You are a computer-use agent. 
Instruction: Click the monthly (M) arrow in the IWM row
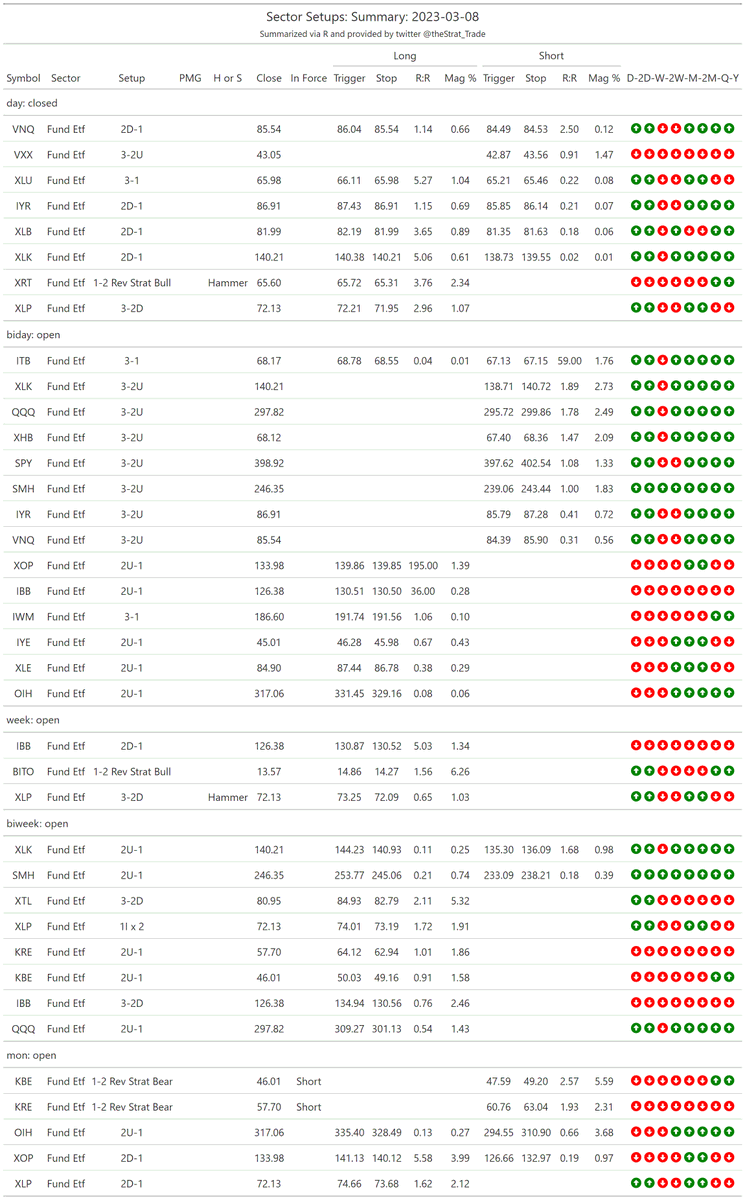tap(689, 617)
